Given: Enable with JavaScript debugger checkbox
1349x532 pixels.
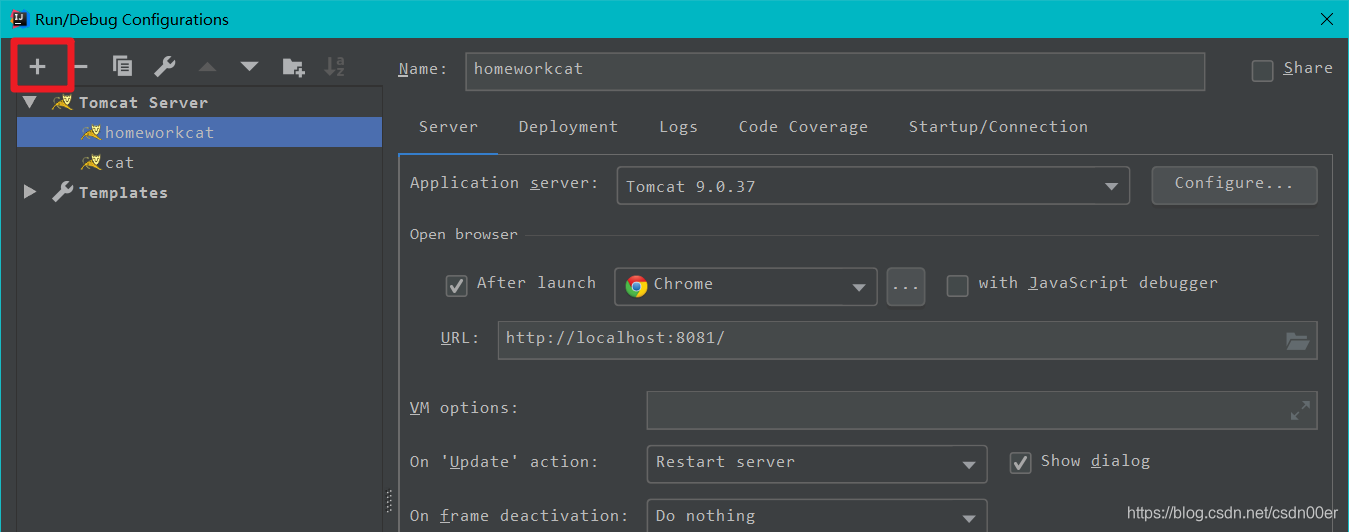Looking at the screenshot, I should 958,286.
